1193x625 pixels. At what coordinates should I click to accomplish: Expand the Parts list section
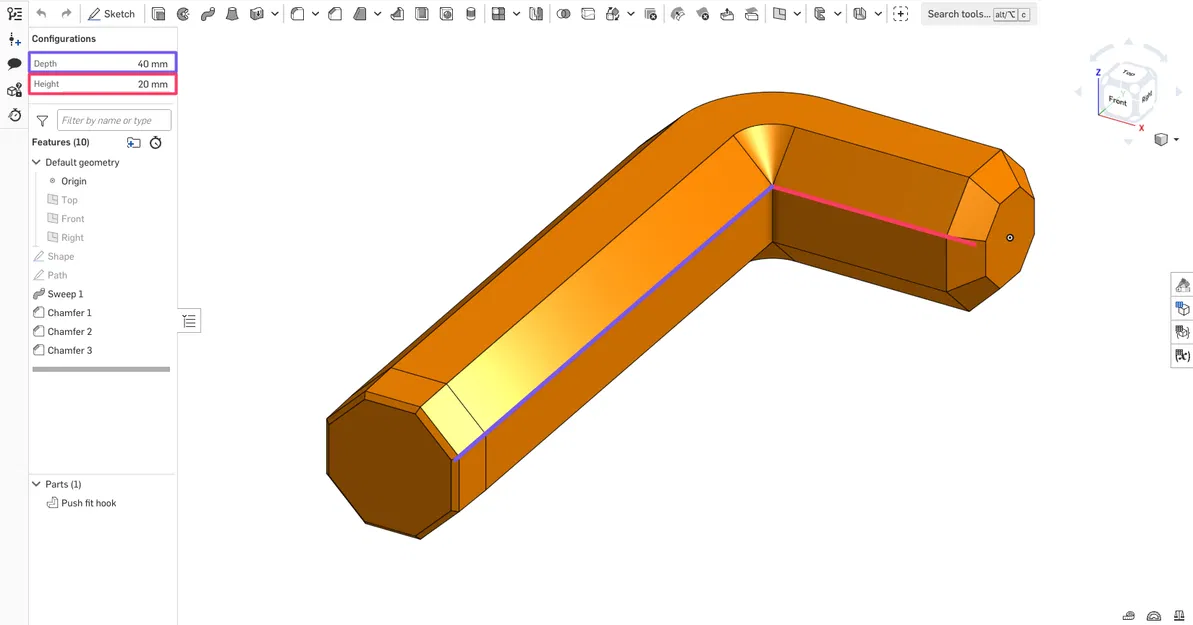tap(36, 484)
